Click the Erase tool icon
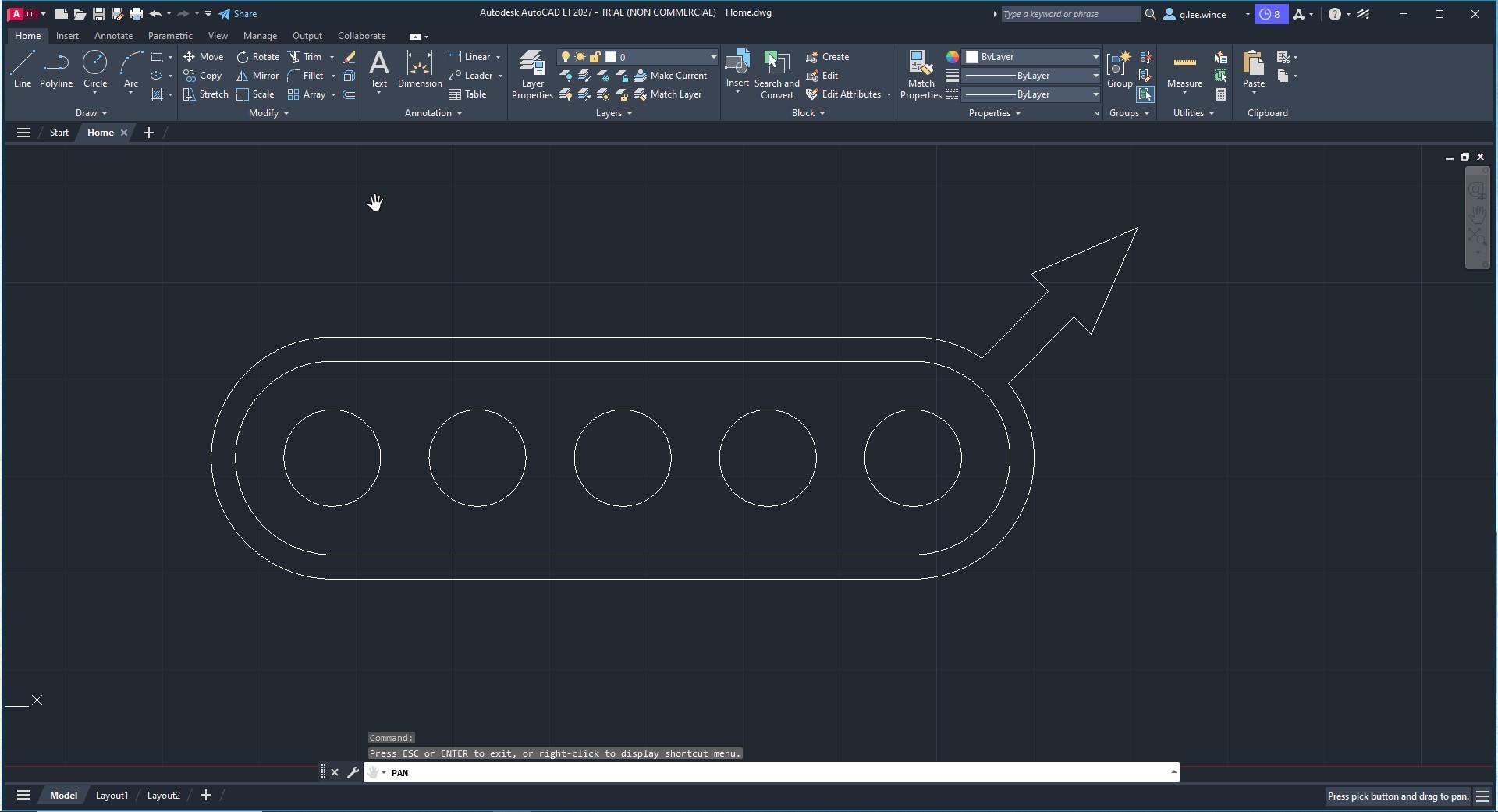This screenshot has width=1498, height=812. coord(349,57)
